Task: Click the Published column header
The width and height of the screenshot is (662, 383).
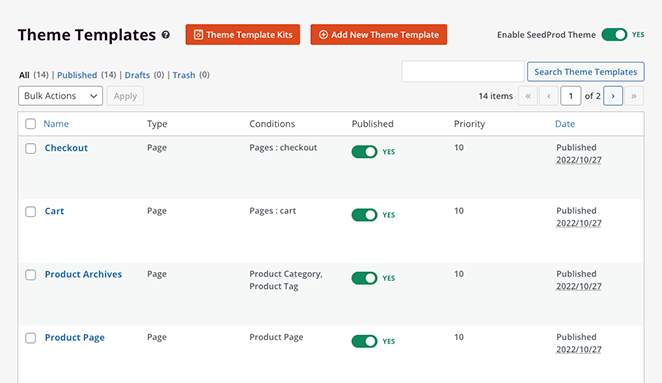Action: (x=372, y=124)
